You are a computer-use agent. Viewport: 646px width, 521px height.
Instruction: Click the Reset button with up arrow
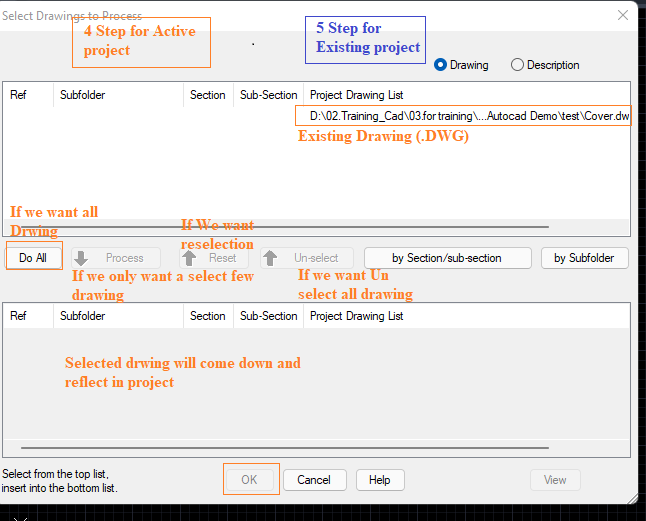(214, 258)
